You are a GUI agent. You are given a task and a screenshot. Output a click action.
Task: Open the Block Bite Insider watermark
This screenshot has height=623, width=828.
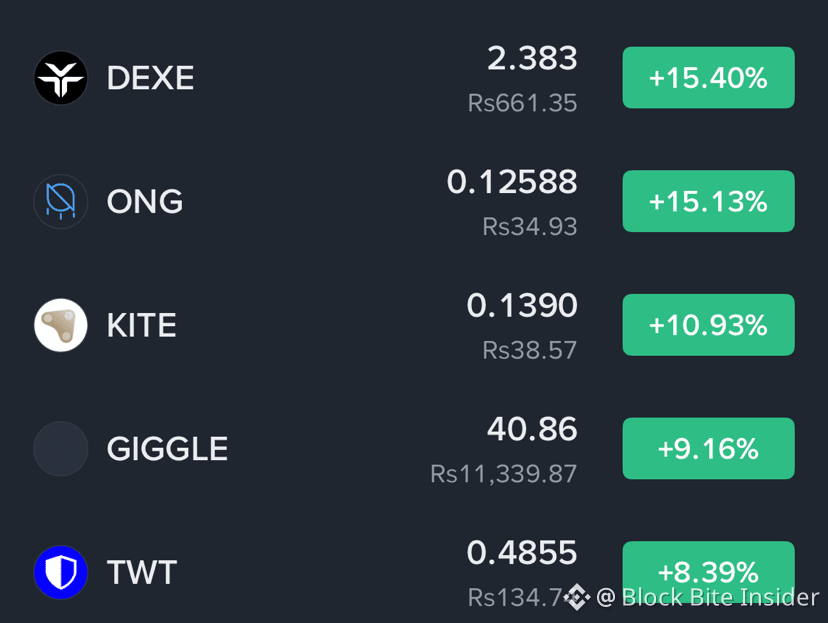[708, 597]
